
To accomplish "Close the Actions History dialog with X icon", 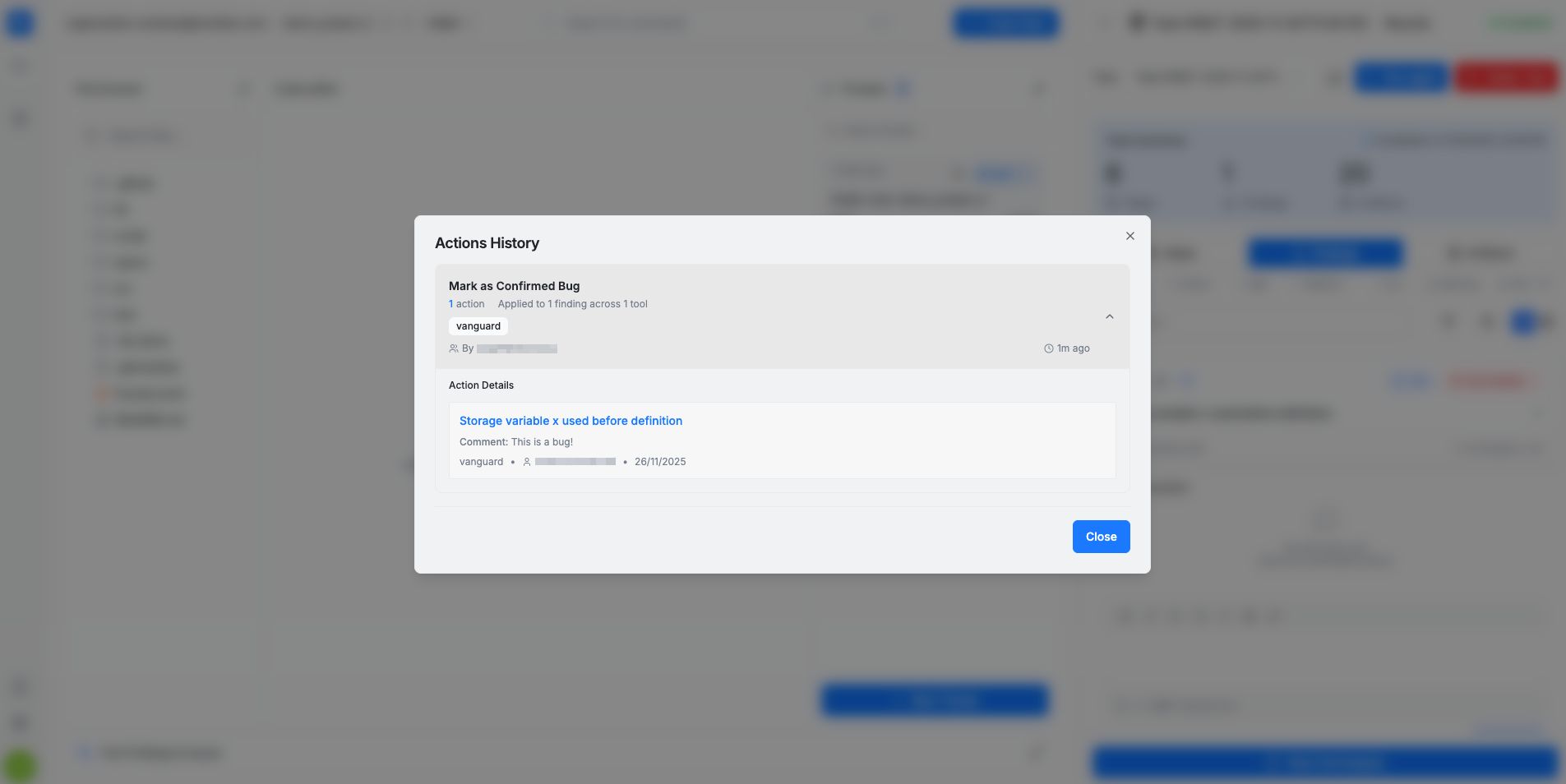I will (x=1130, y=236).
